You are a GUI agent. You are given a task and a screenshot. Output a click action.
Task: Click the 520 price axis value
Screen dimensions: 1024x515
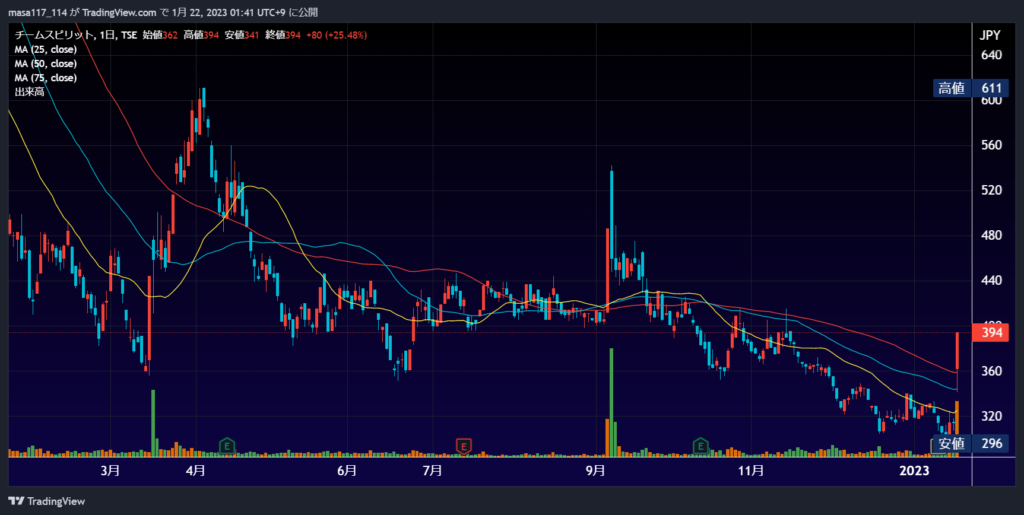pyautogui.click(x=991, y=191)
